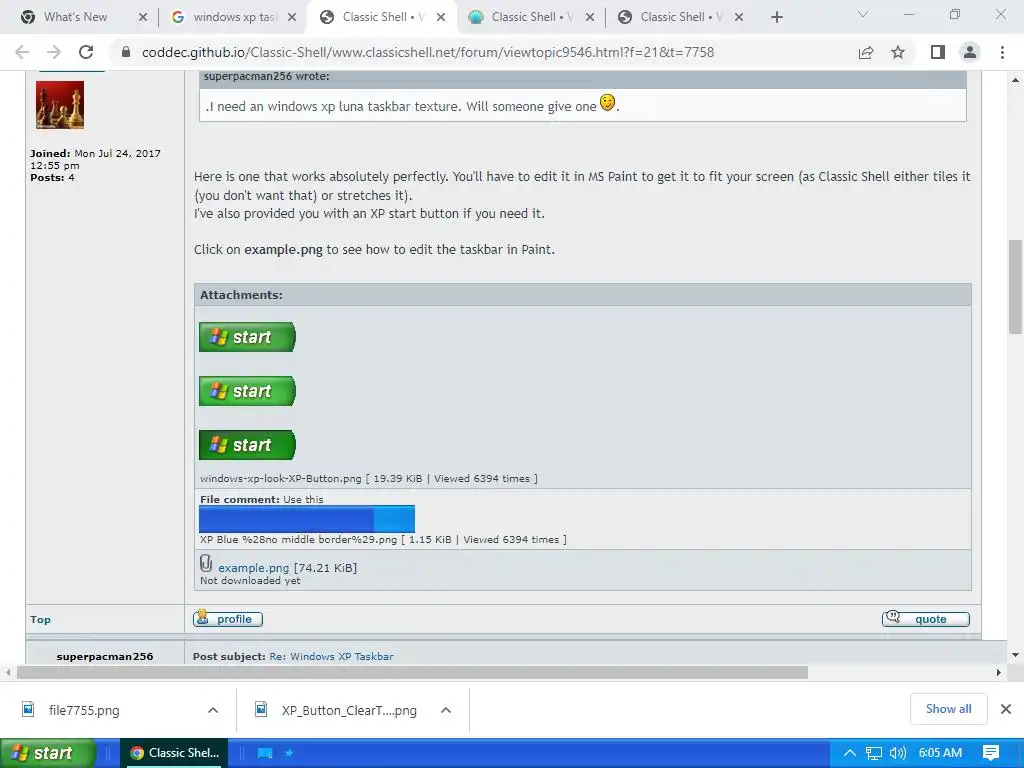1024x768 pixels.
Task: Click the chess pieces user avatar
Action: tap(59, 105)
